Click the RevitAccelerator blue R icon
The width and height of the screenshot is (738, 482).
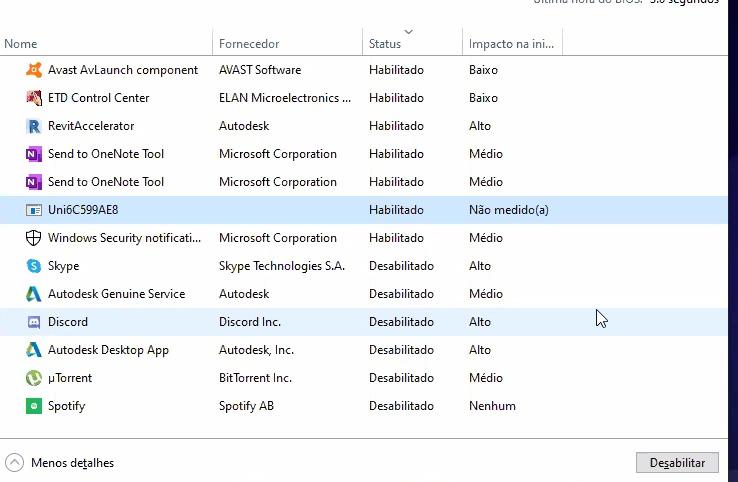tap(33, 126)
